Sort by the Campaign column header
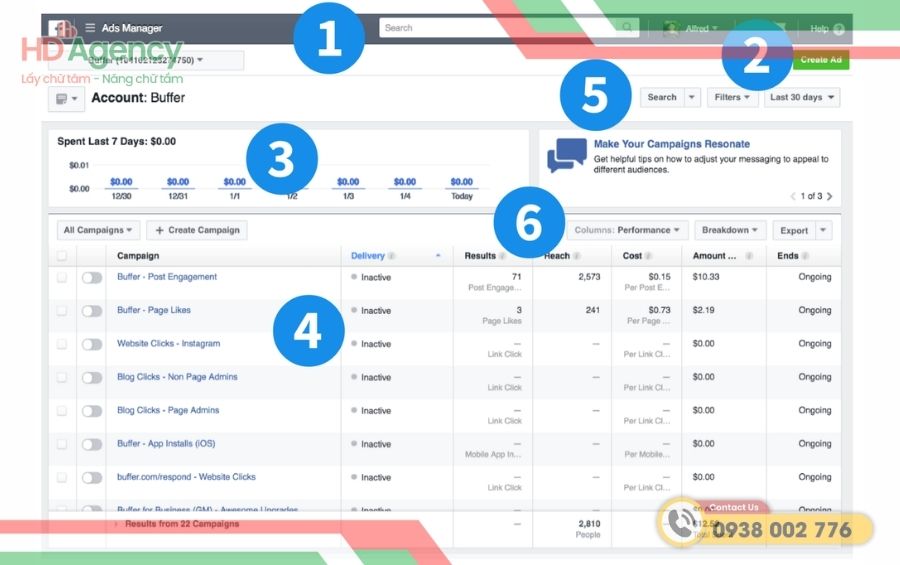This screenshot has width=900, height=565. [138, 256]
